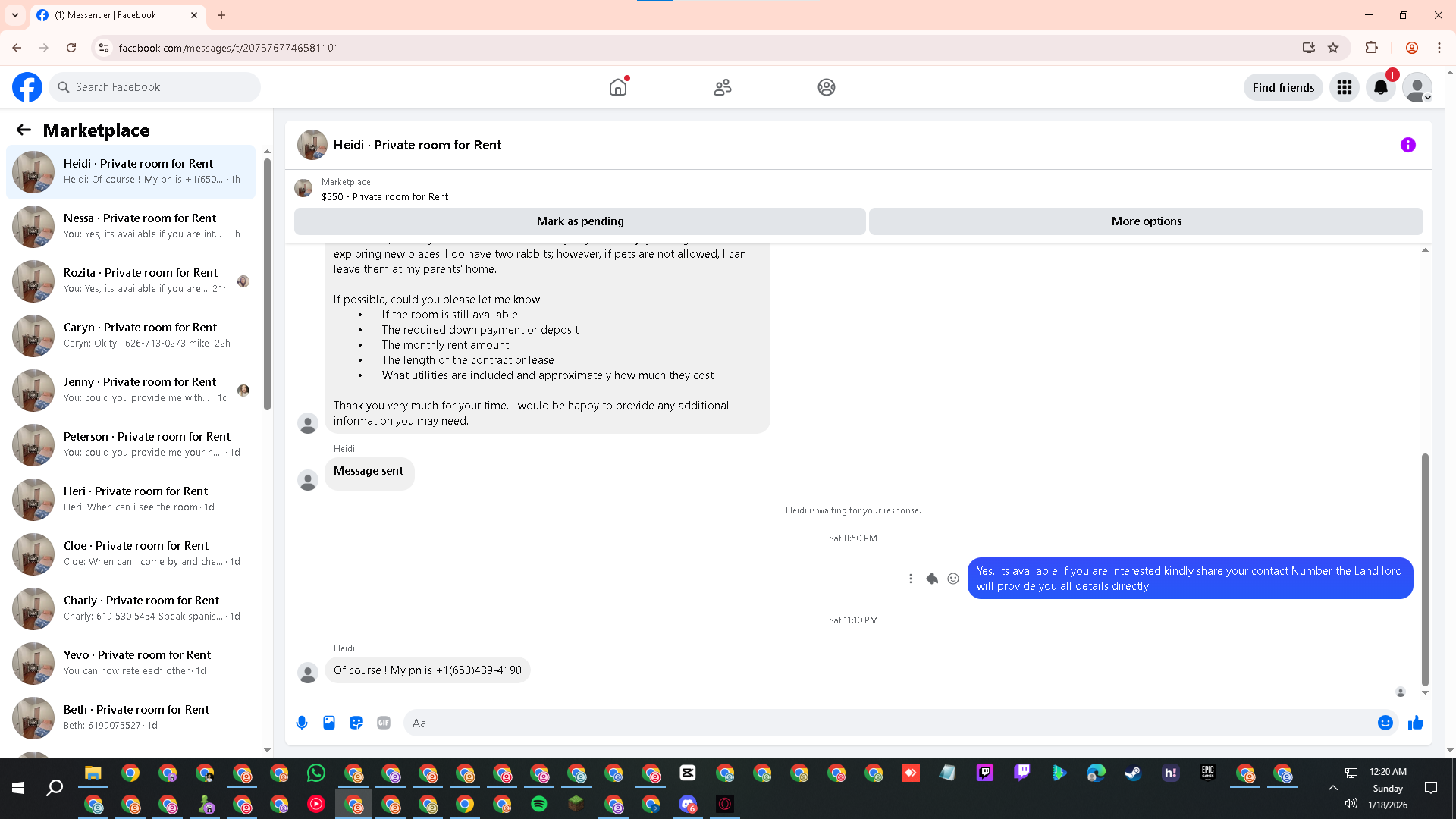React to sent message with emoji icon

pos(953,579)
